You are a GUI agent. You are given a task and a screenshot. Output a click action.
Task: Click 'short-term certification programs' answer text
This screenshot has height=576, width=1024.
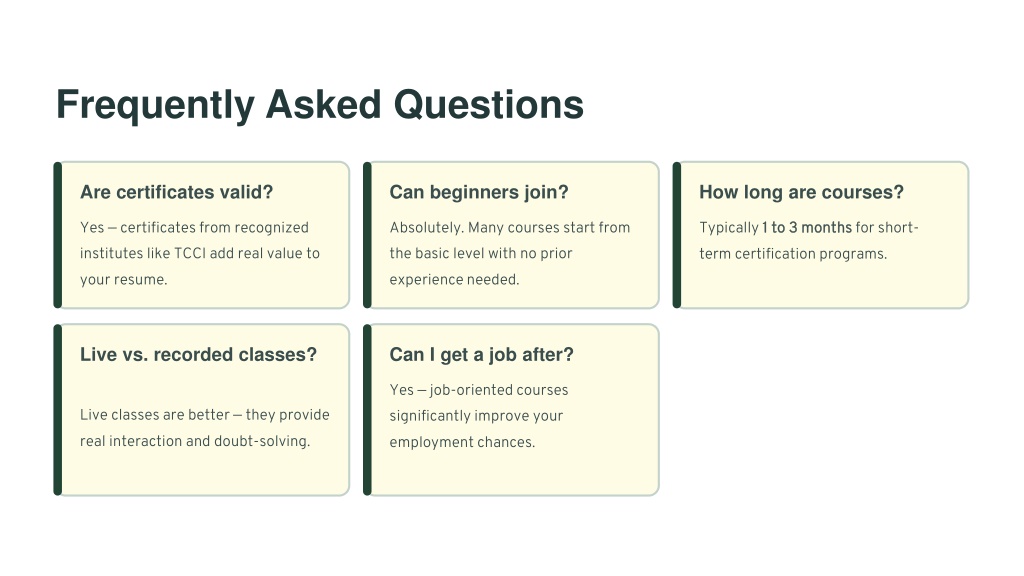coord(808,240)
